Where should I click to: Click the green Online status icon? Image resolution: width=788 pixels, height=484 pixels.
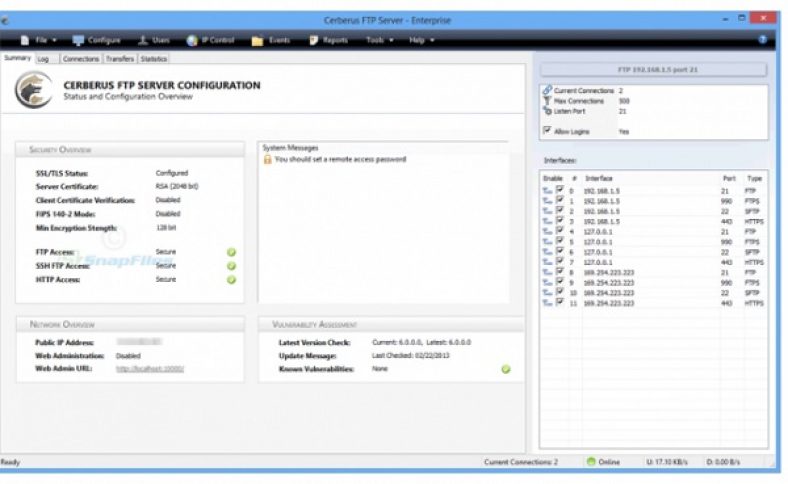591,461
